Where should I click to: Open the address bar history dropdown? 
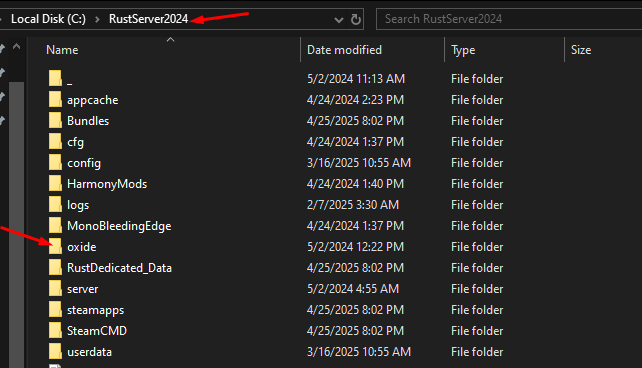[x=339, y=20]
